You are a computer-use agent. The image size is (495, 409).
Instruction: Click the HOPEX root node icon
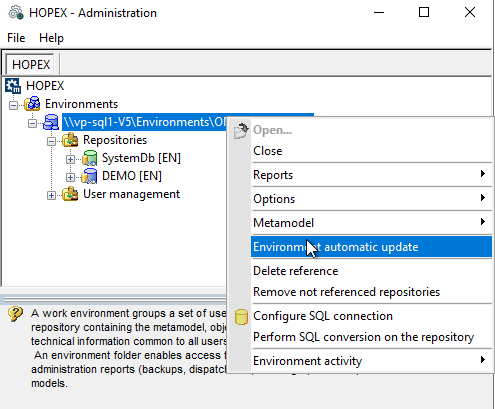coord(13,86)
